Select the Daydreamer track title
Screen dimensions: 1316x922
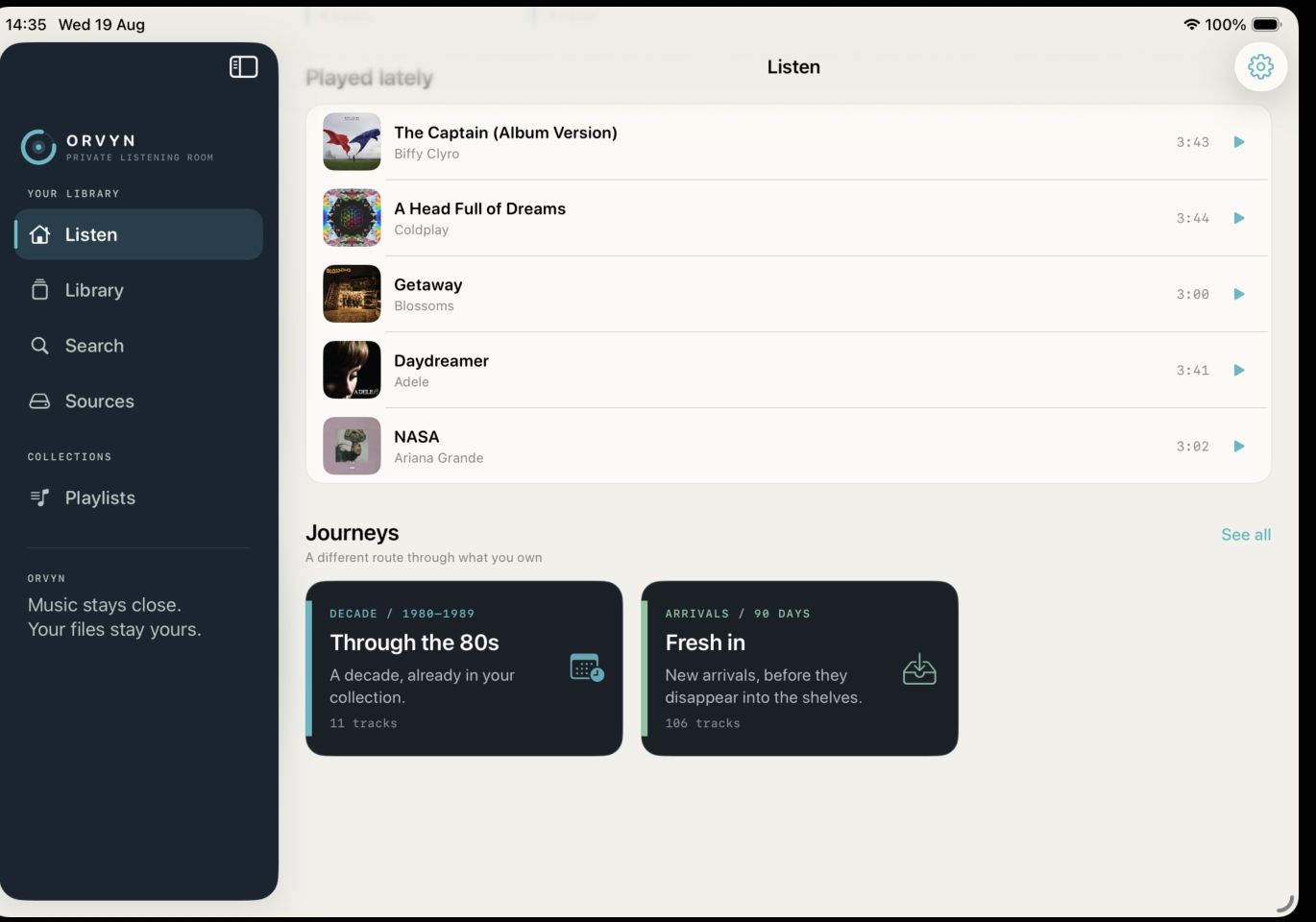(x=441, y=361)
